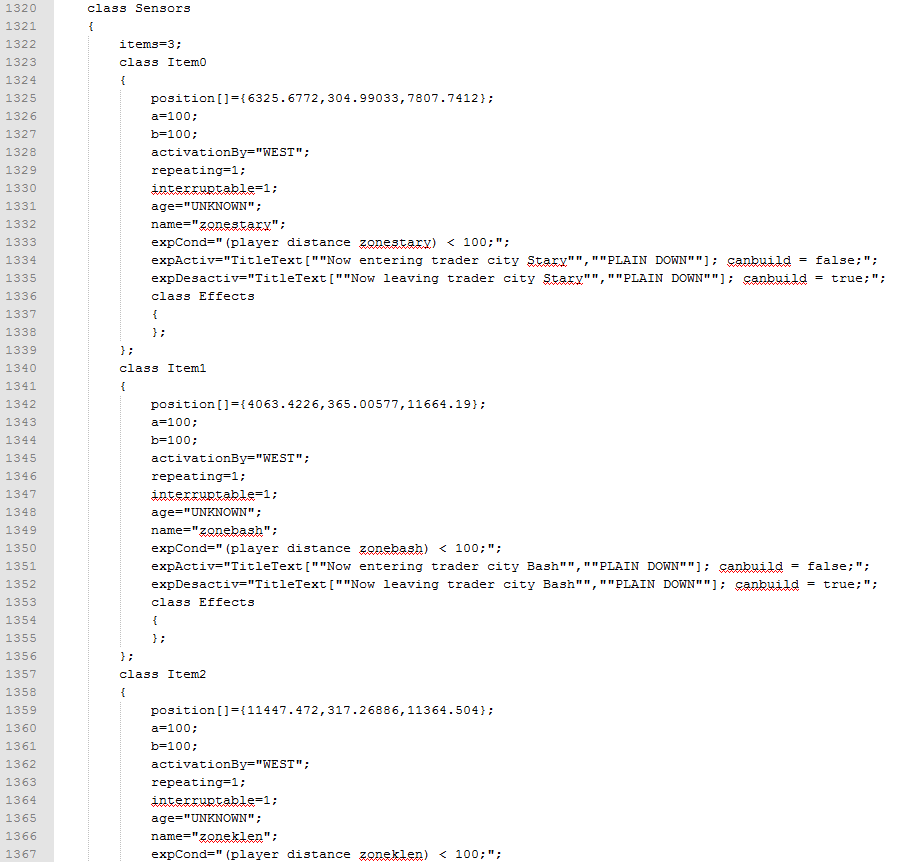Screen dimensions: 905x862
Task: Click the name="zonestary" line
Action: [218, 225]
